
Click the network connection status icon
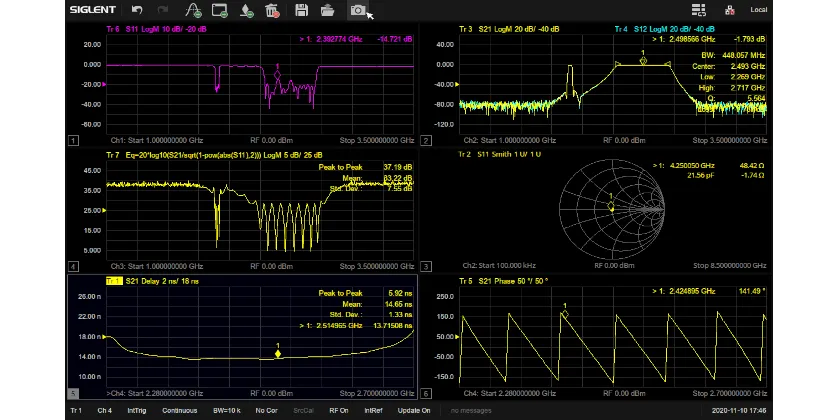coord(729,10)
